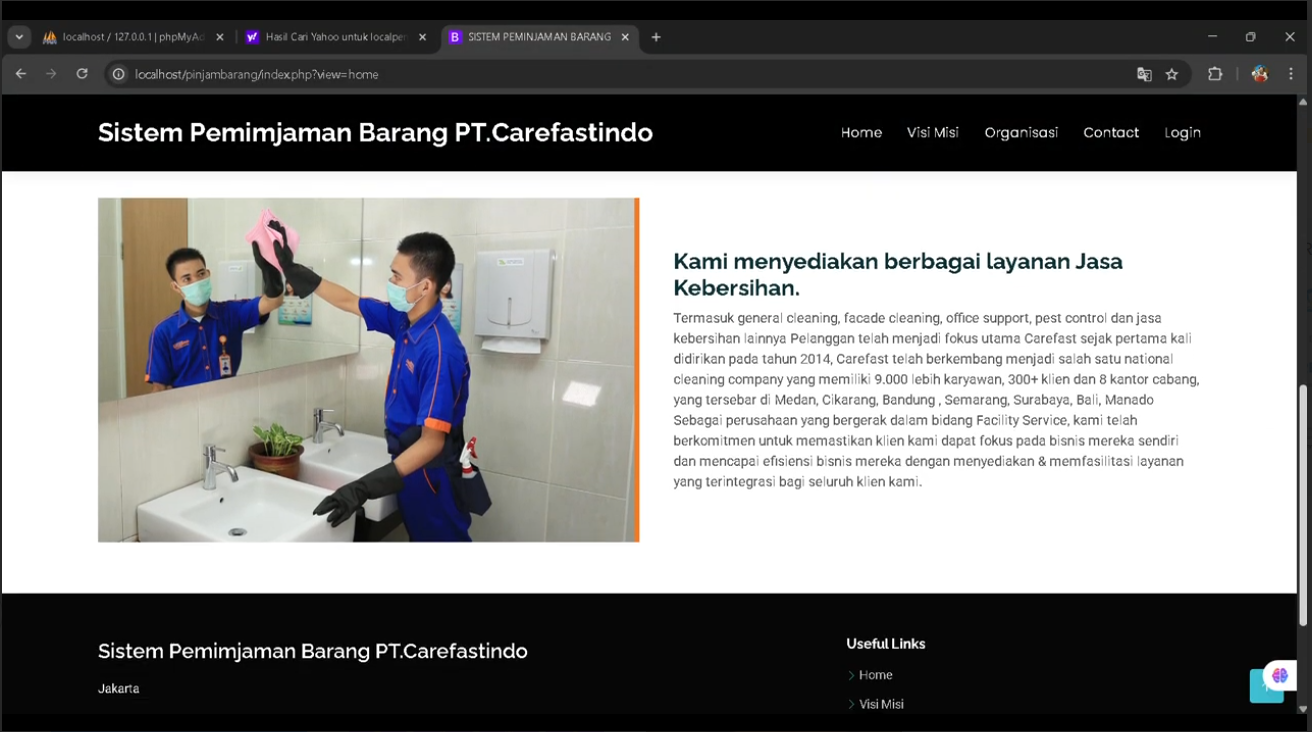Click the brain extension floating icon
The width and height of the screenshot is (1312, 732).
(1279, 675)
